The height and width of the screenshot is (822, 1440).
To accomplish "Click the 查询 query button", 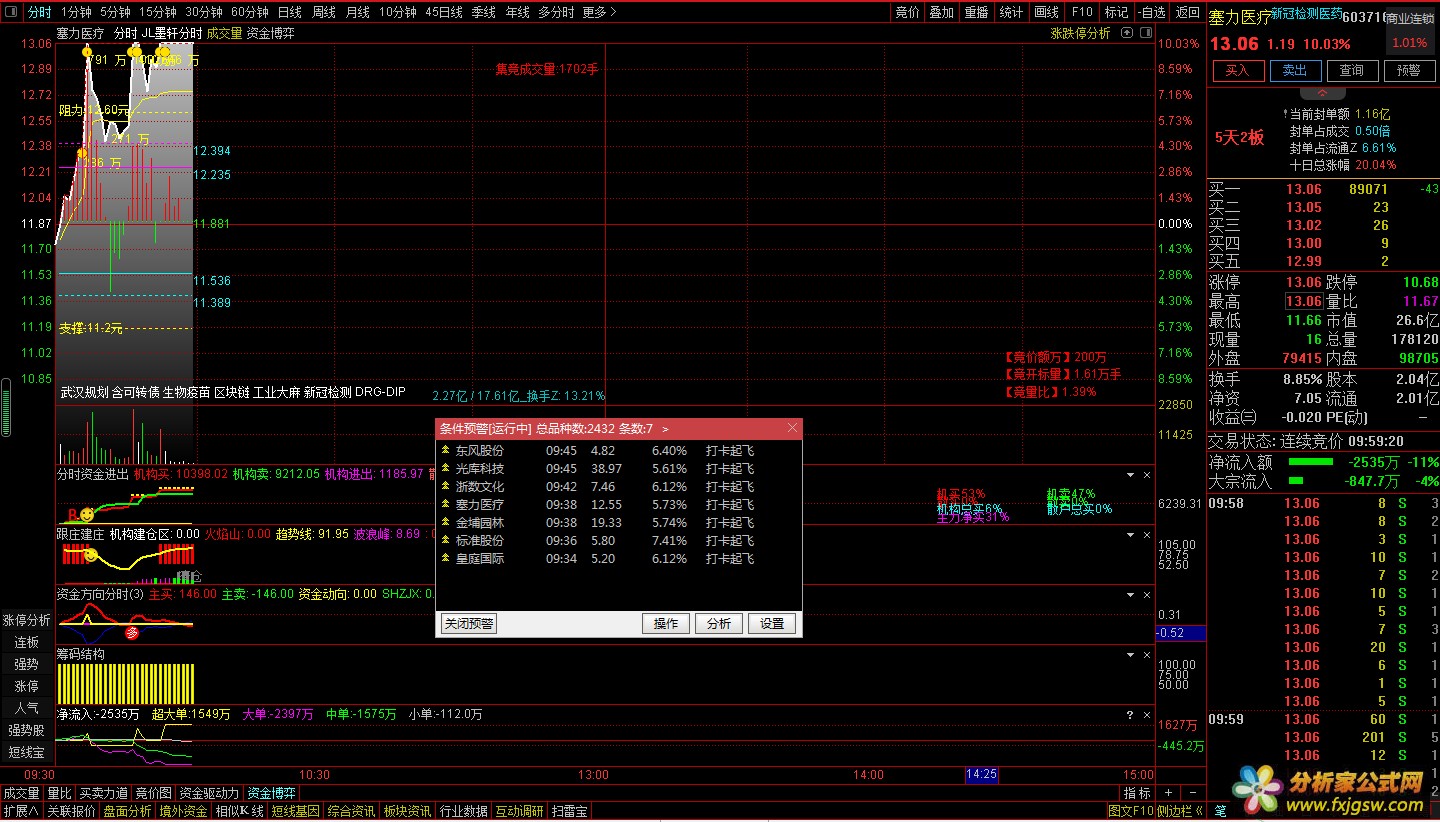I will pyautogui.click(x=1352, y=70).
